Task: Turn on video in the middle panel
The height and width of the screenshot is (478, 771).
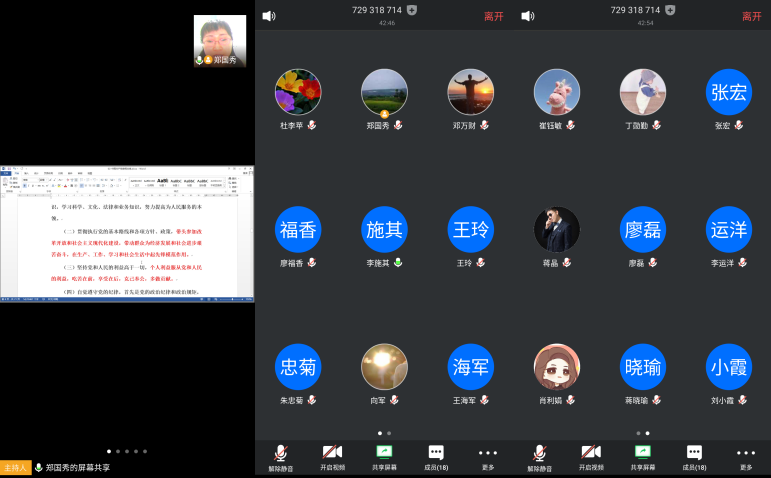Action: pos(332,457)
